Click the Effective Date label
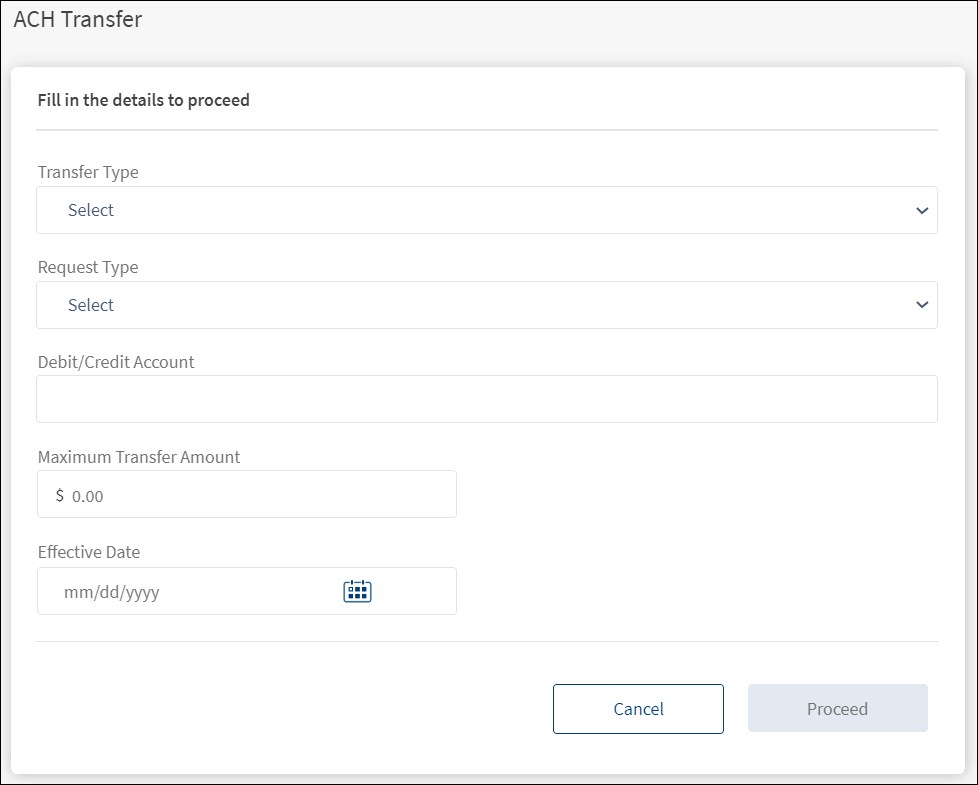The image size is (978, 785). point(89,552)
